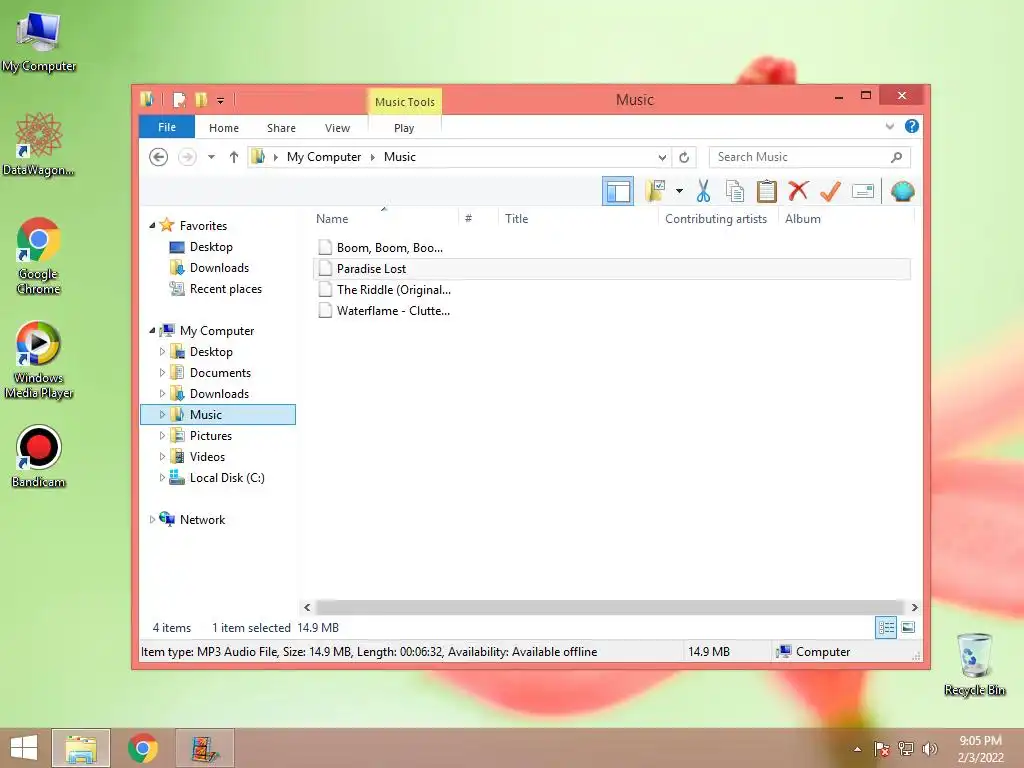Click the red X Delete icon
This screenshot has height=768, width=1024.
tap(798, 191)
